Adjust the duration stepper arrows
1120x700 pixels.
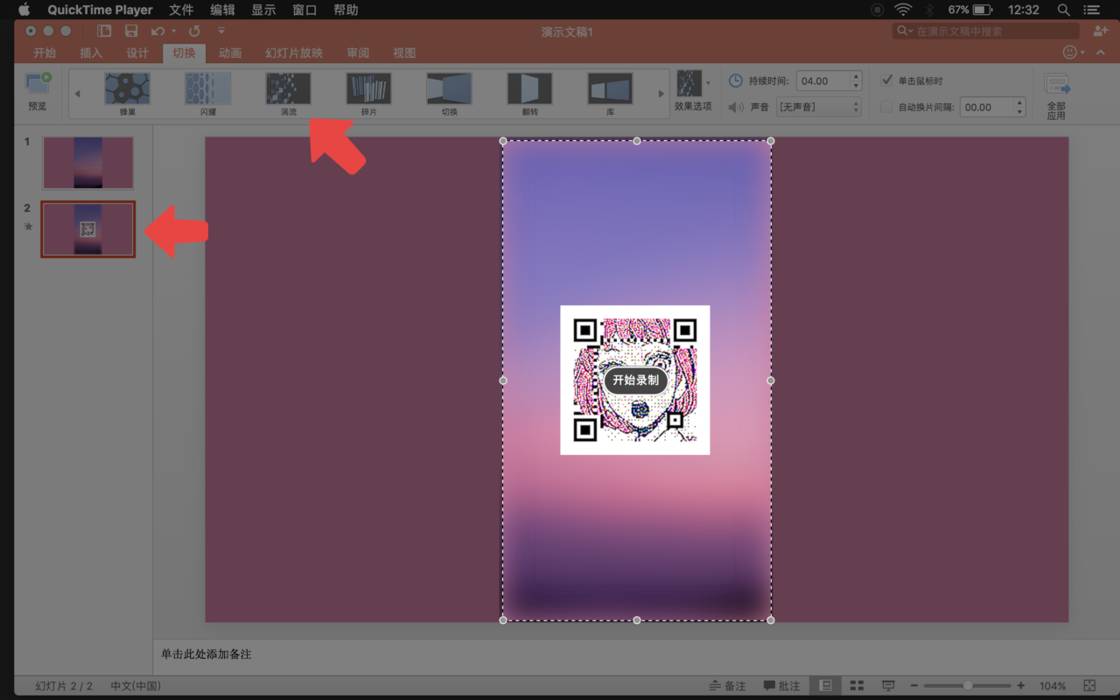(856, 81)
